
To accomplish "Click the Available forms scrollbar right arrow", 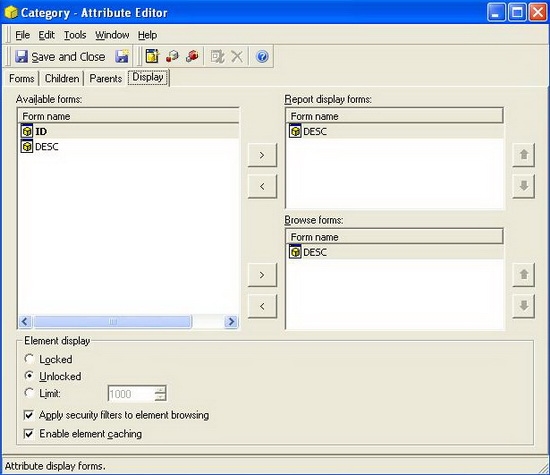I will pyautogui.click(x=231, y=321).
